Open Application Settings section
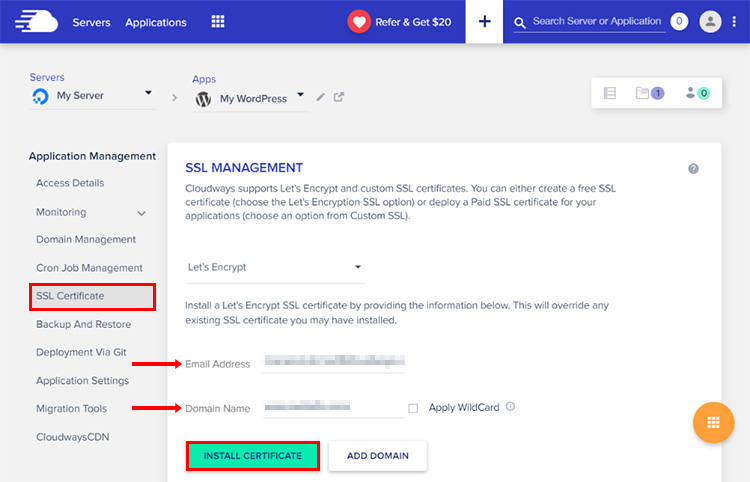This screenshot has height=482, width=750. click(x=83, y=381)
